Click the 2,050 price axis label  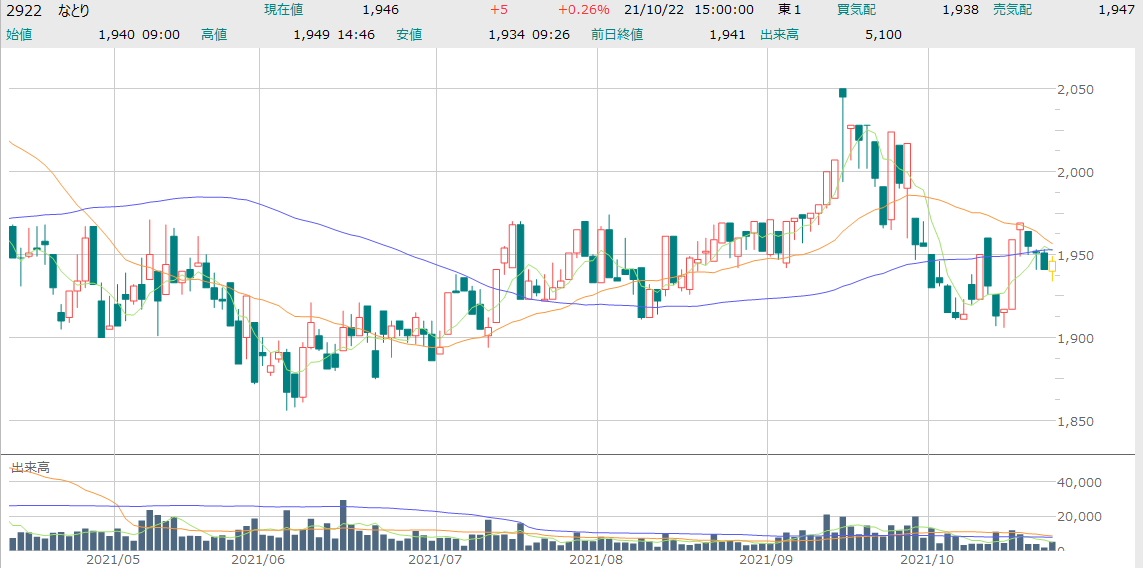coord(1075,89)
